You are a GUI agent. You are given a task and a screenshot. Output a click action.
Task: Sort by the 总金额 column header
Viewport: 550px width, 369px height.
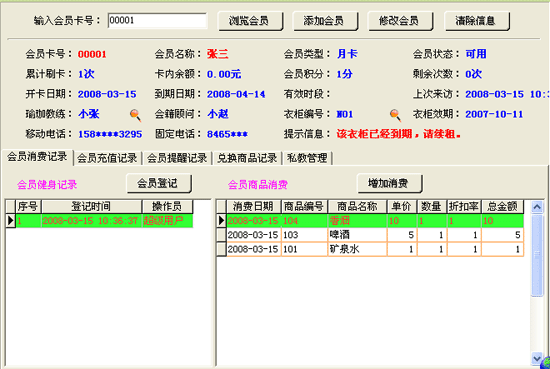click(502, 207)
